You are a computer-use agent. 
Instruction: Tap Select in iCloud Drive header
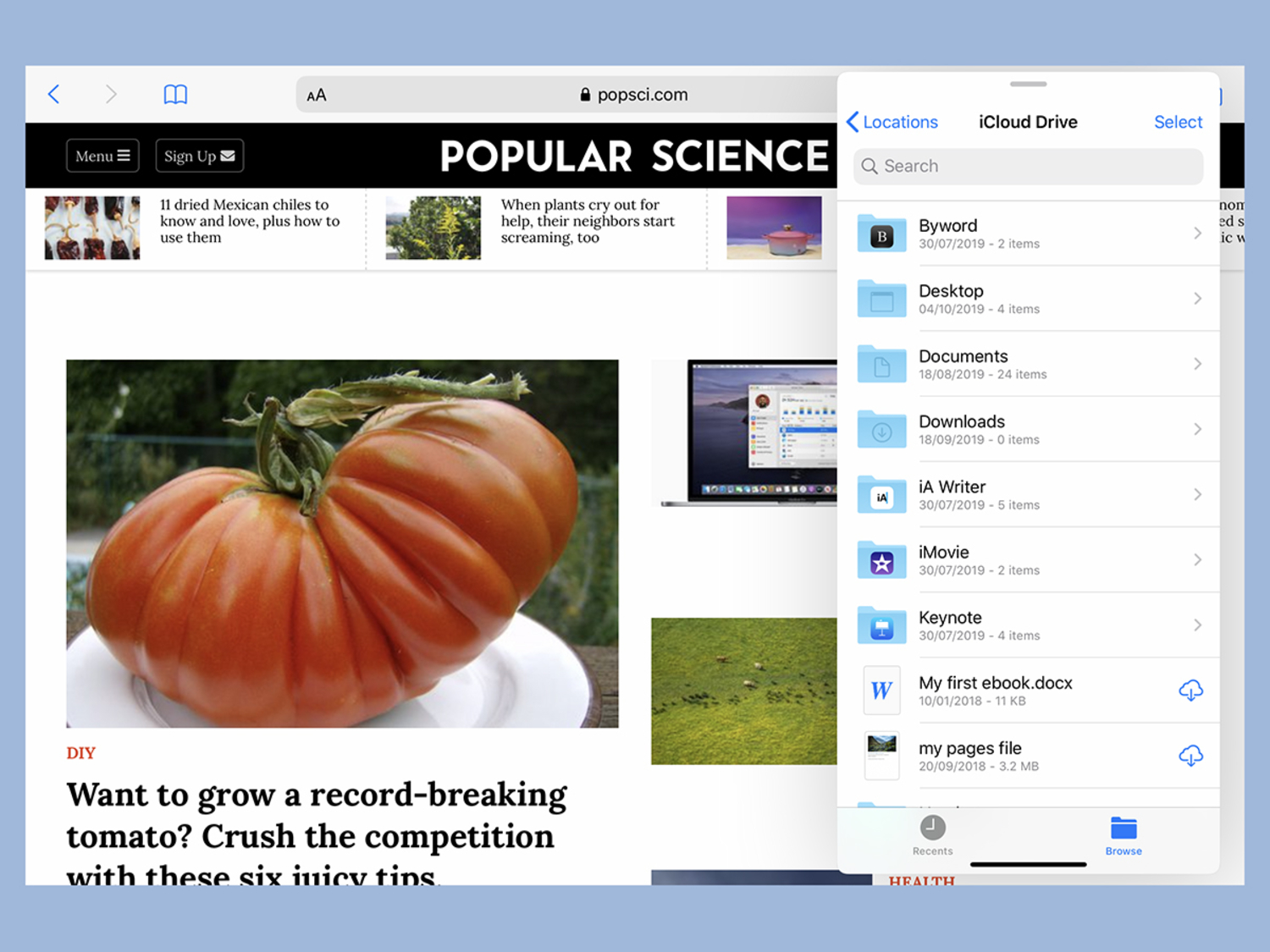click(1178, 122)
